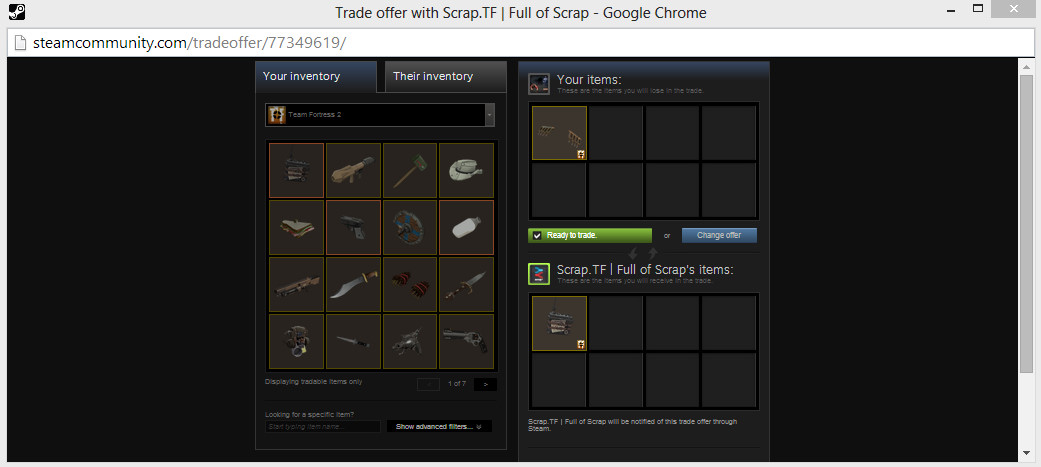Image resolution: width=1041 pixels, height=467 pixels.
Task: Click the page vertical scrollbar thumb
Action: (x=1026, y=224)
